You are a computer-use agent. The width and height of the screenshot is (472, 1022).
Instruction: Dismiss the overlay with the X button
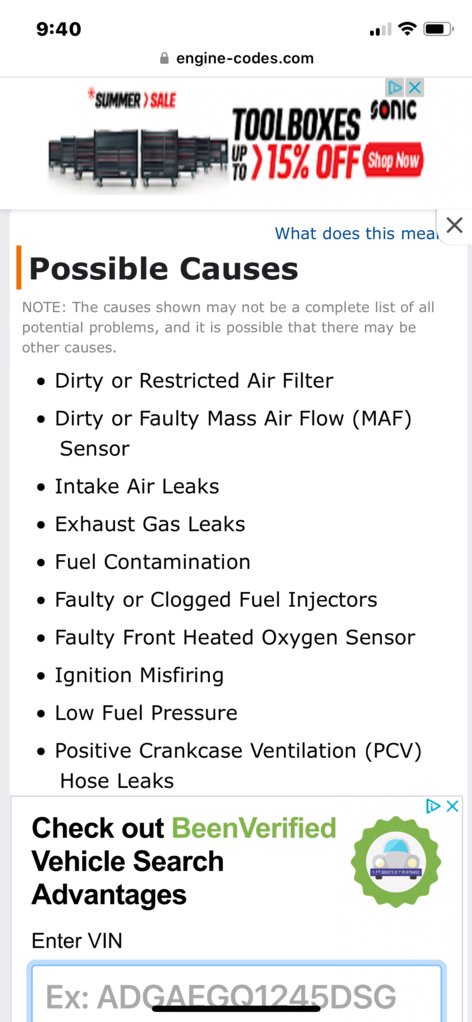(454, 226)
